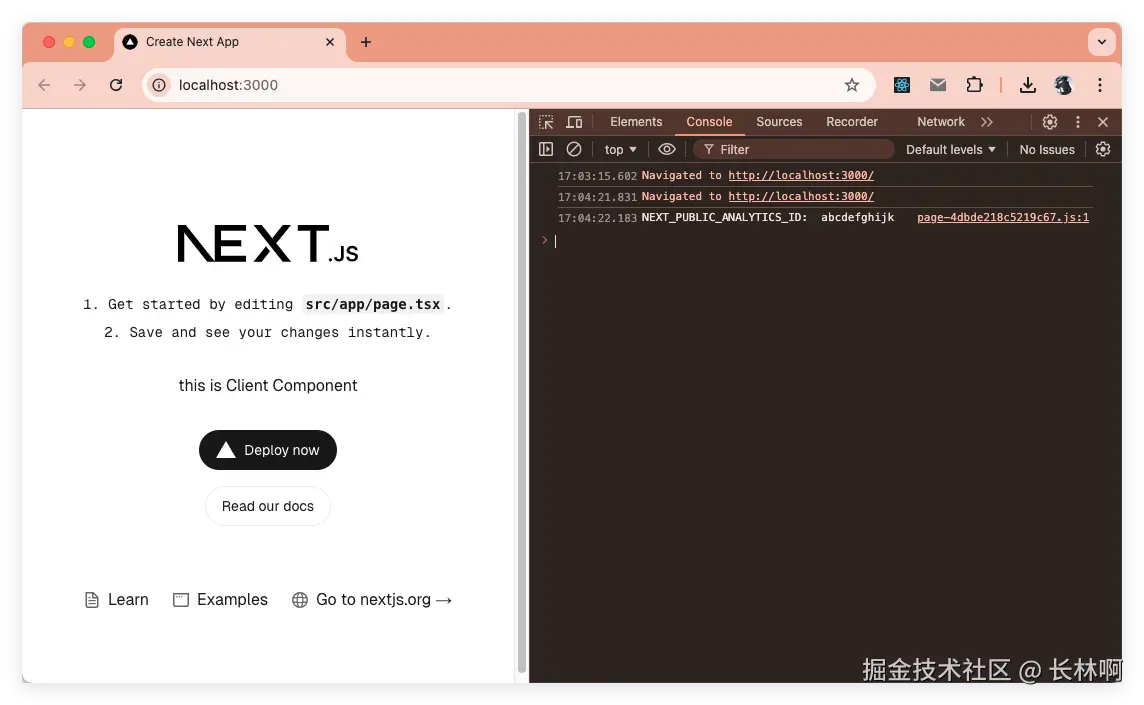Clear the console
1144x705 pixels.
click(x=574, y=150)
